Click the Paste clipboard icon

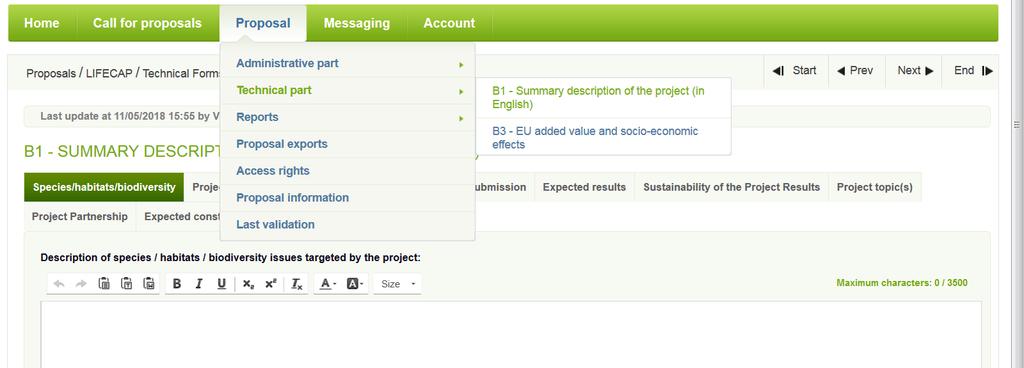[104, 284]
